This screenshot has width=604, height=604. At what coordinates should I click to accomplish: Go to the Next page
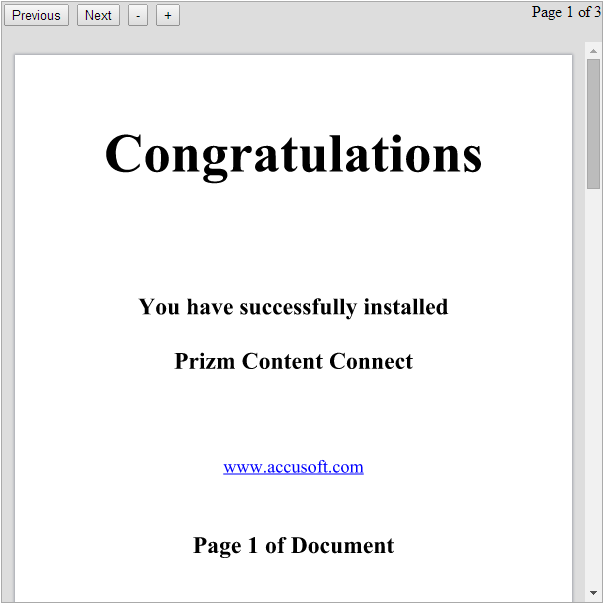coord(98,15)
